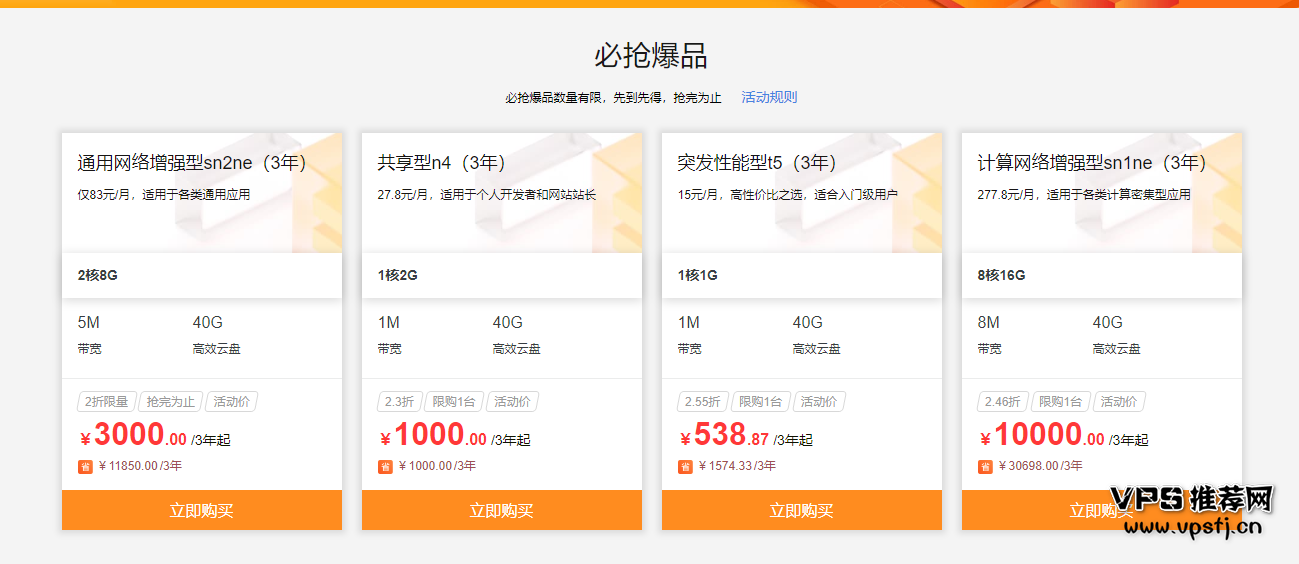The width and height of the screenshot is (1299, 564).
Task: Click the large red ¥1000.00 price
Action: pyautogui.click(x=433, y=436)
